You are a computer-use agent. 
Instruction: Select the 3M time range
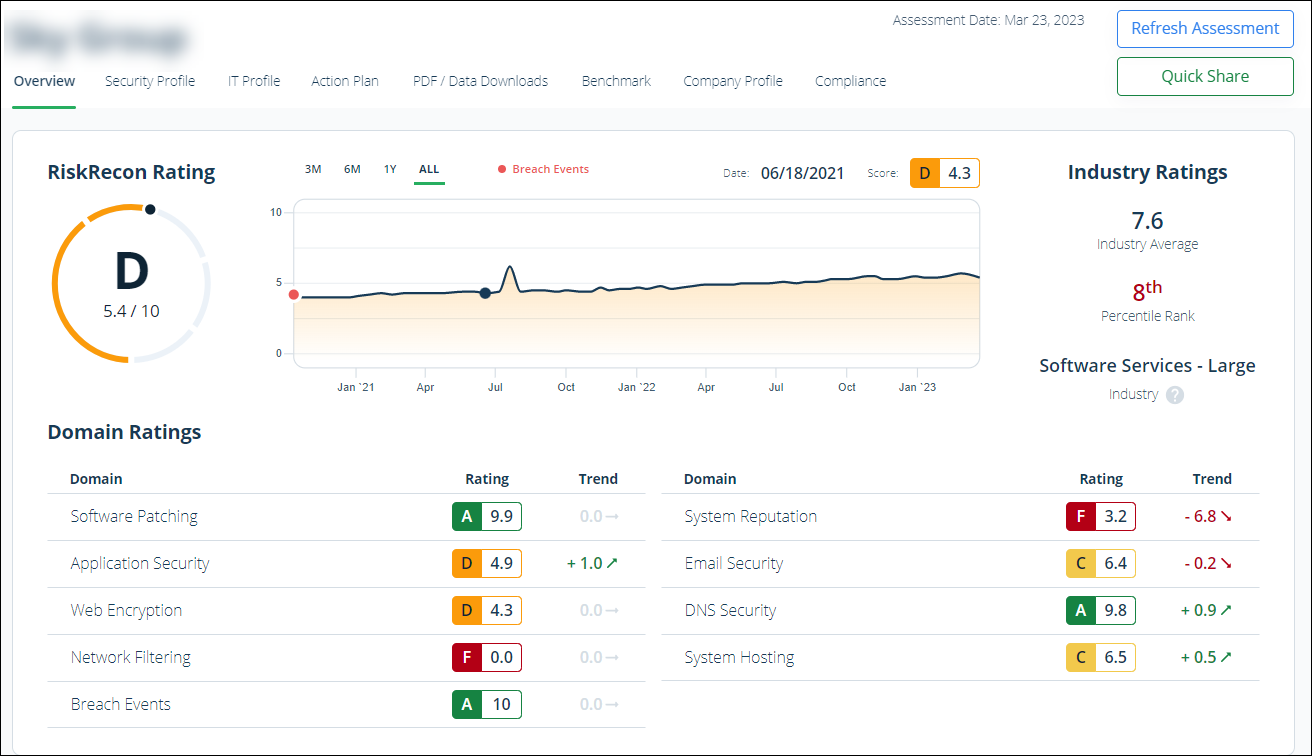[313, 170]
